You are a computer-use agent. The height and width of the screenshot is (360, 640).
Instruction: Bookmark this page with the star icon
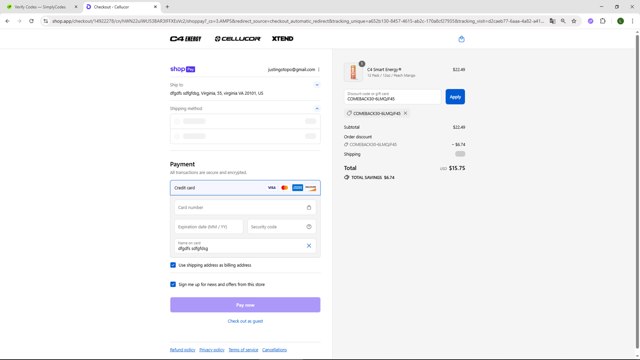point(573,21)
